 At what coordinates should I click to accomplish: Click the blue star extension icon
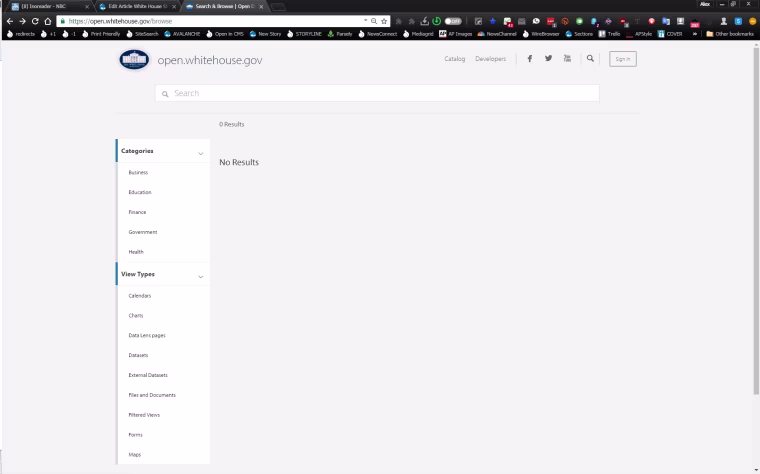tap(492, 21)
